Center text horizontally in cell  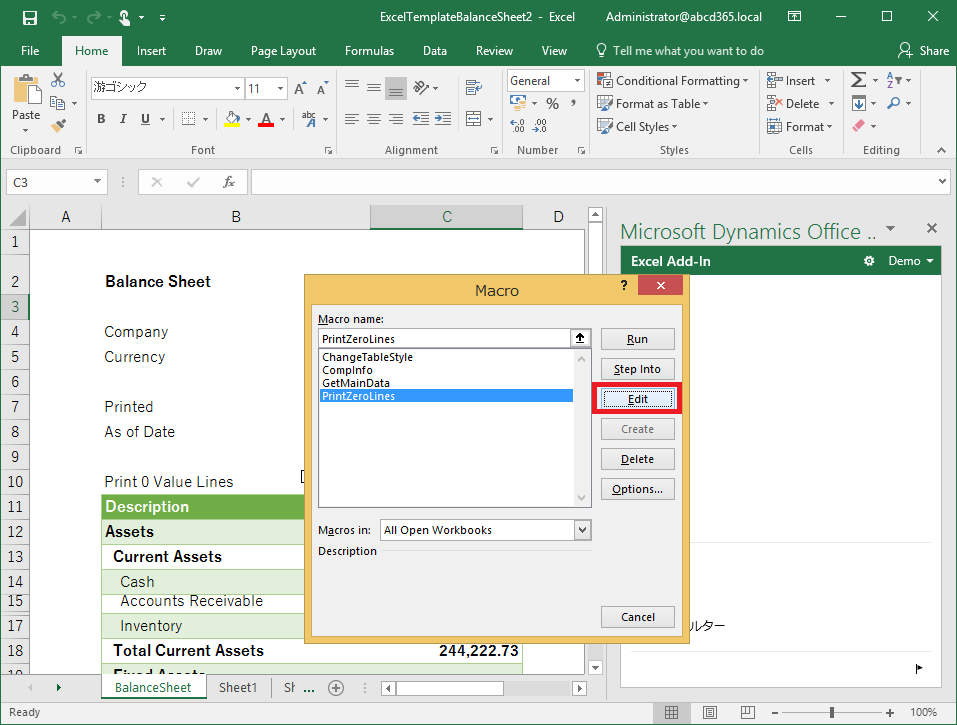tap(374, 119)
